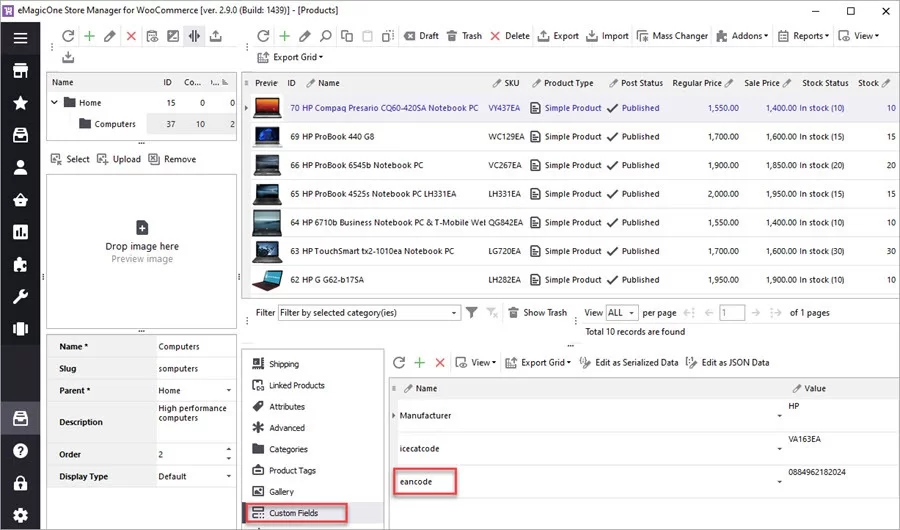The width and height of the screenshot is (900, 530).
Task: Click the filter funnel icon
Action: click(472, 313)
